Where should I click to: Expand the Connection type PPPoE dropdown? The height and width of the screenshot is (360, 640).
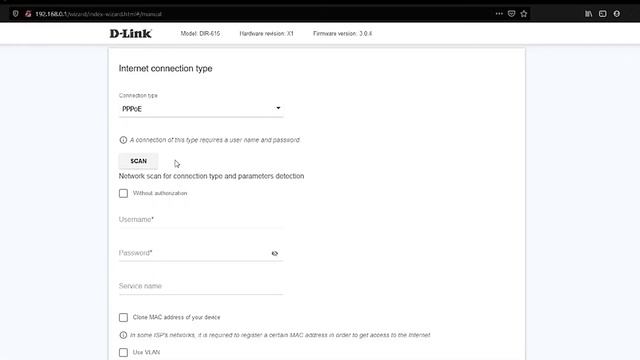(201, 109)
